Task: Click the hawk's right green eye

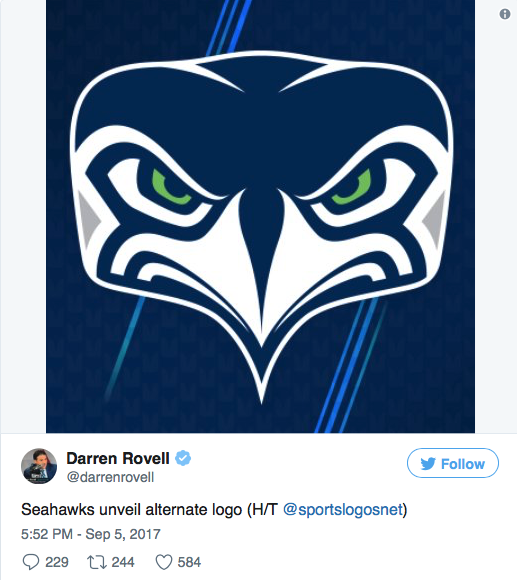Action: (x=351, y=187)
